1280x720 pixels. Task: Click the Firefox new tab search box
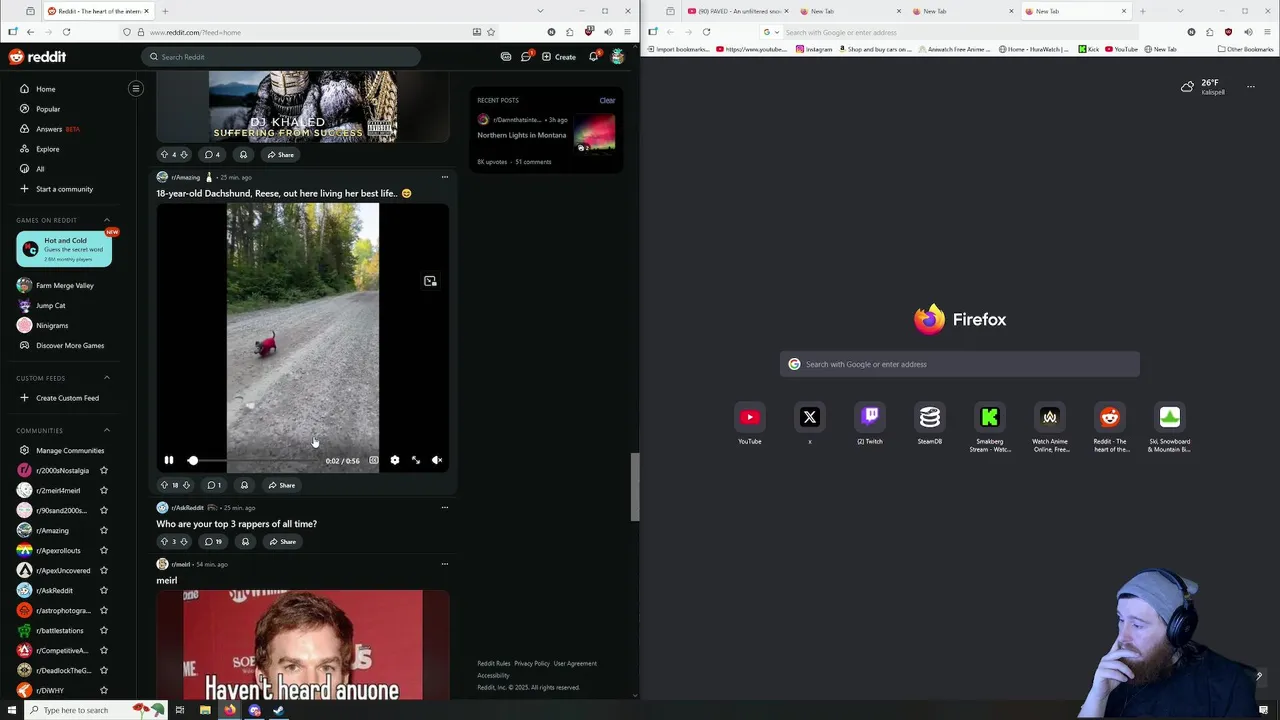960,364
